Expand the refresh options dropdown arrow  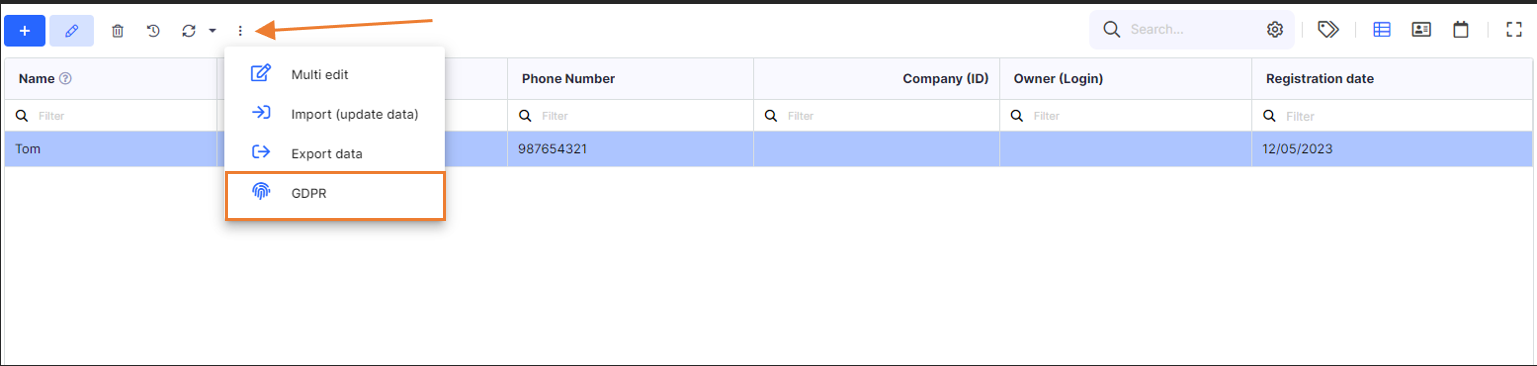(212, 31)
